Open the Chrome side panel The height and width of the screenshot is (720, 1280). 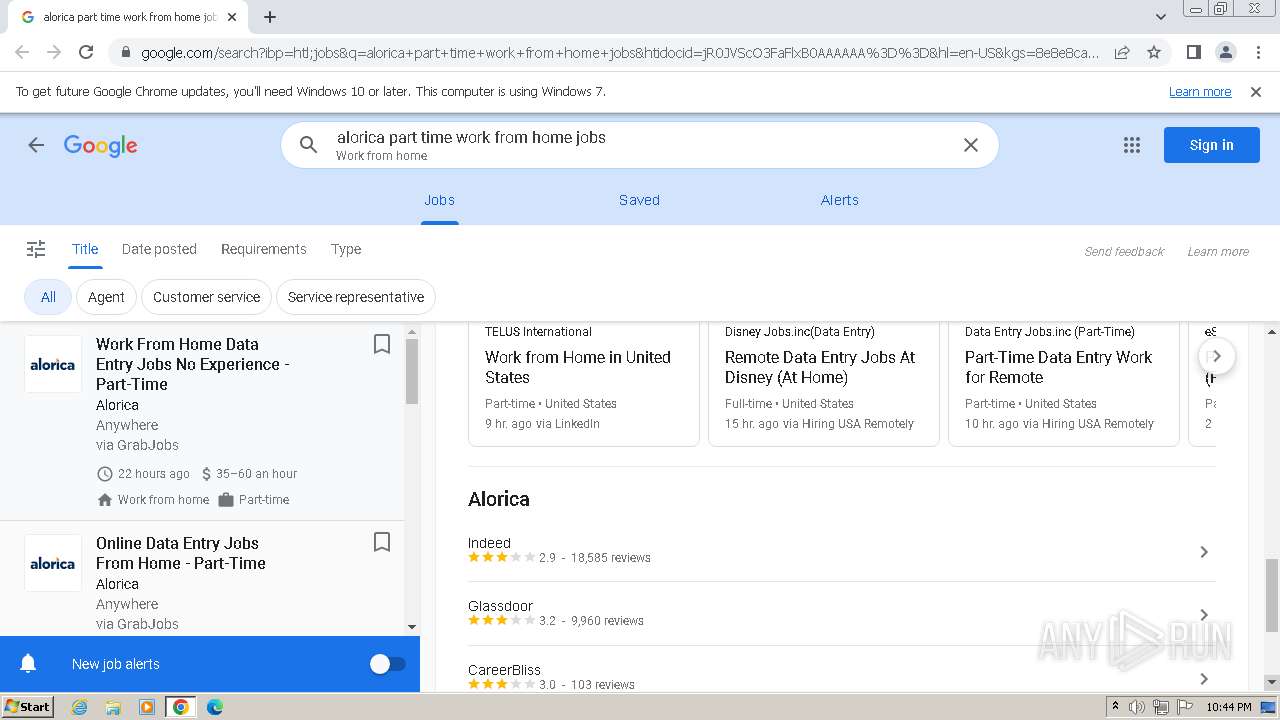pyautogui.click(x=1193, y=52)
